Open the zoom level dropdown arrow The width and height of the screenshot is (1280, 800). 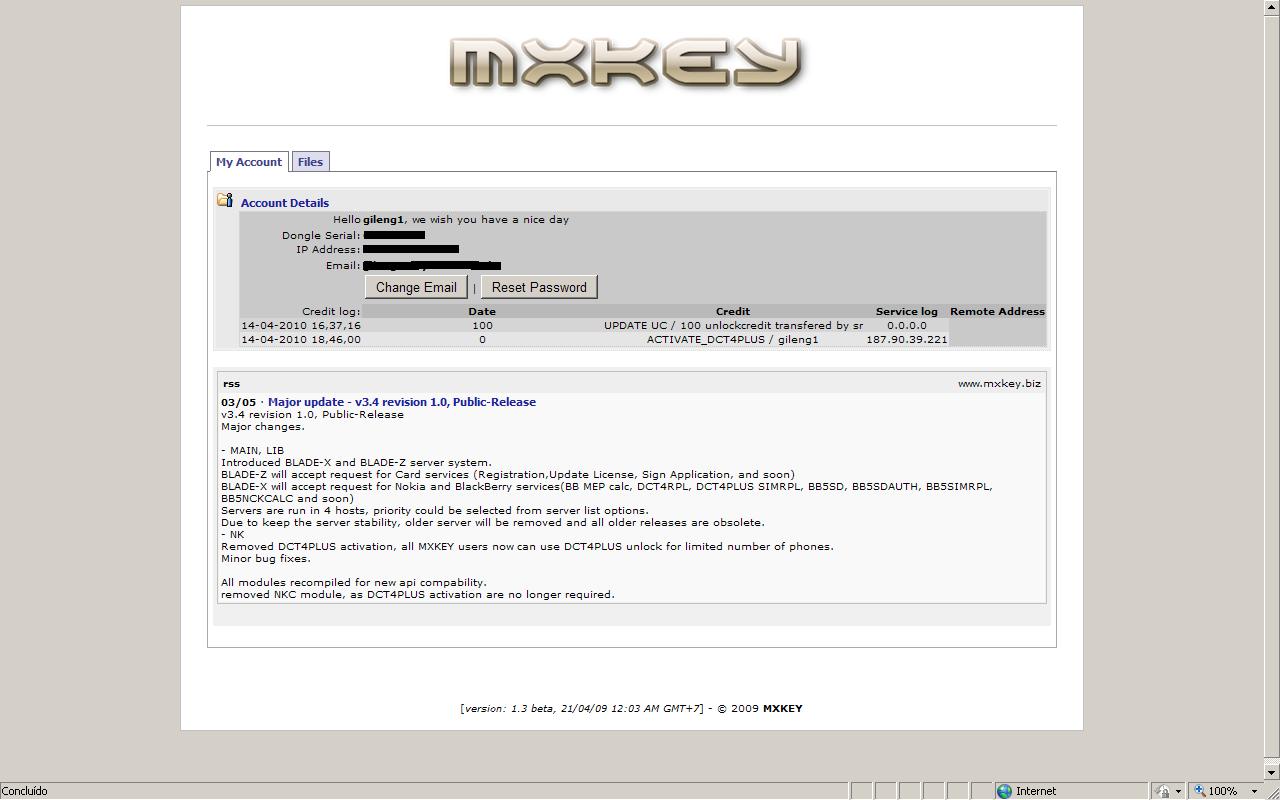coord(1254,791)
